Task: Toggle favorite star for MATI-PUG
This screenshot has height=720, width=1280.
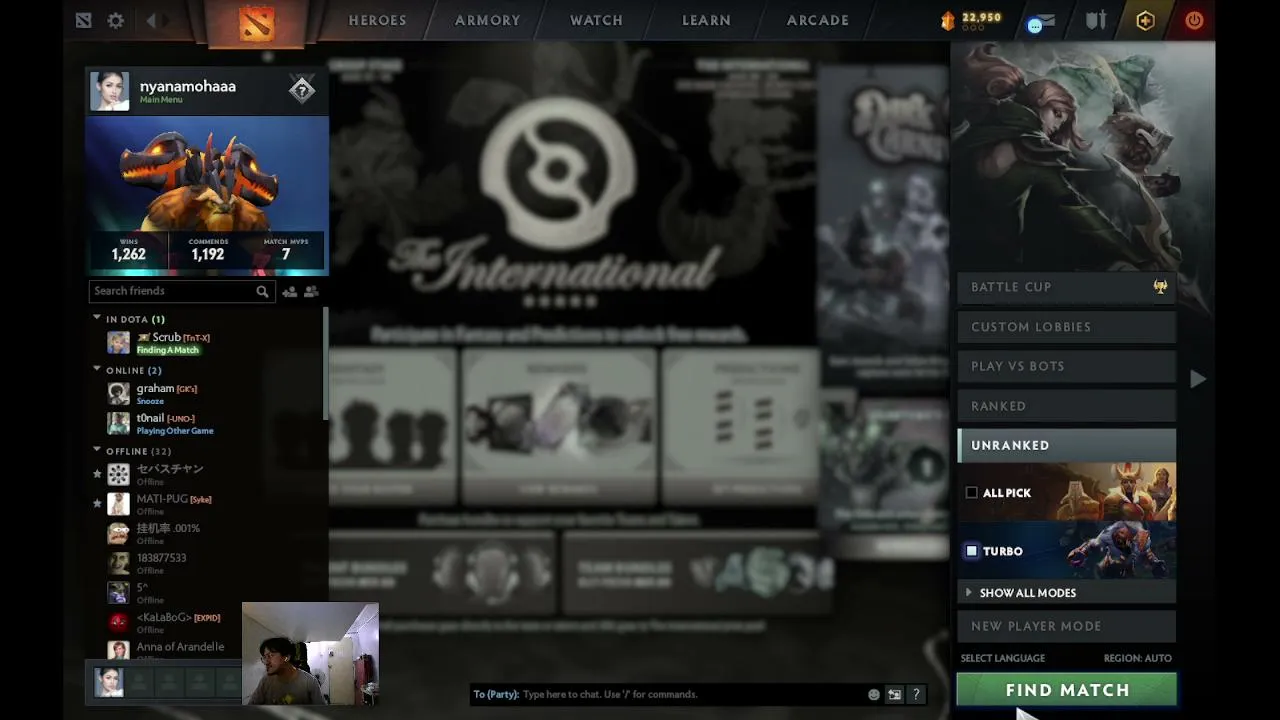Action: tap(97, 503)
